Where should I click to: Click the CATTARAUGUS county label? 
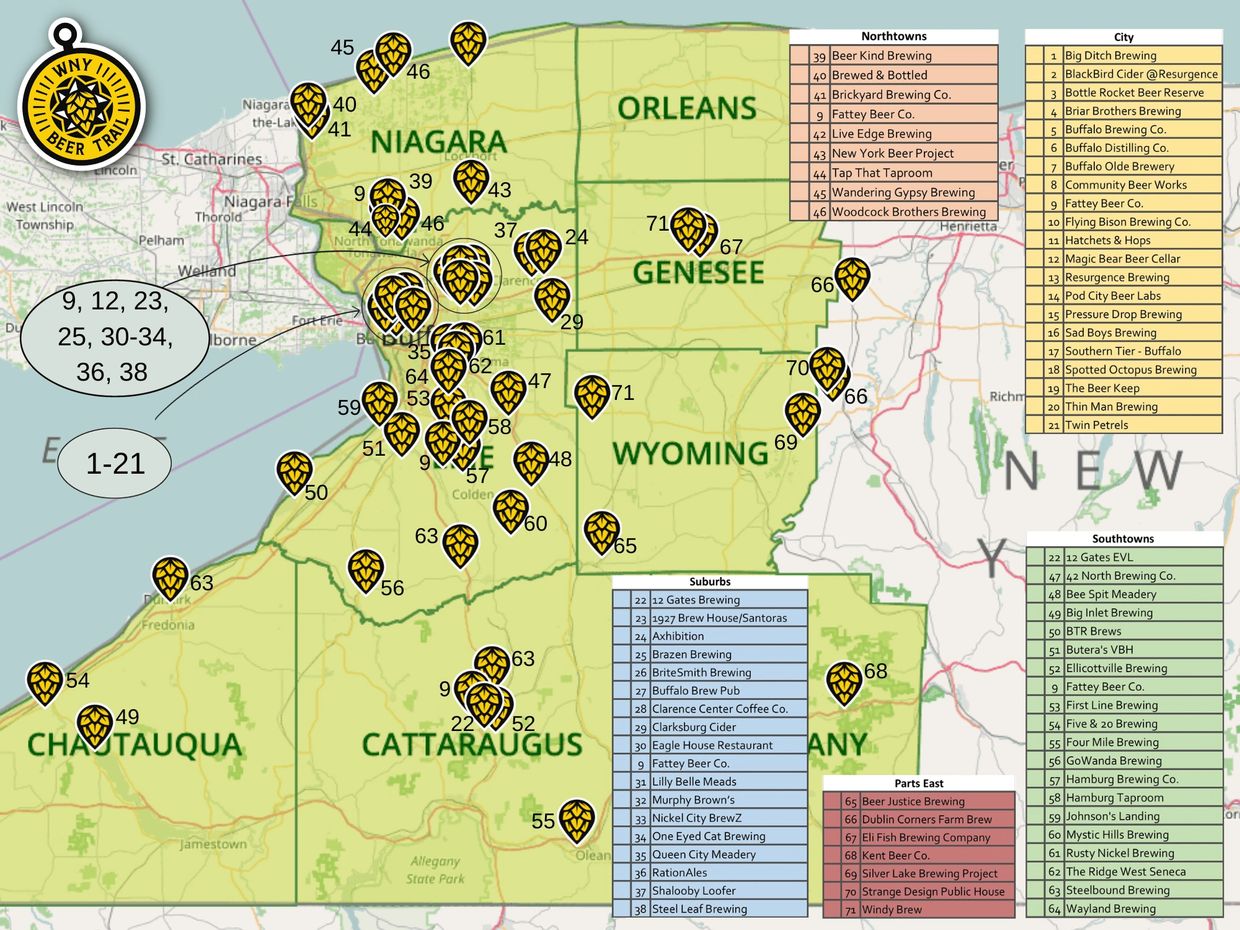471,745
